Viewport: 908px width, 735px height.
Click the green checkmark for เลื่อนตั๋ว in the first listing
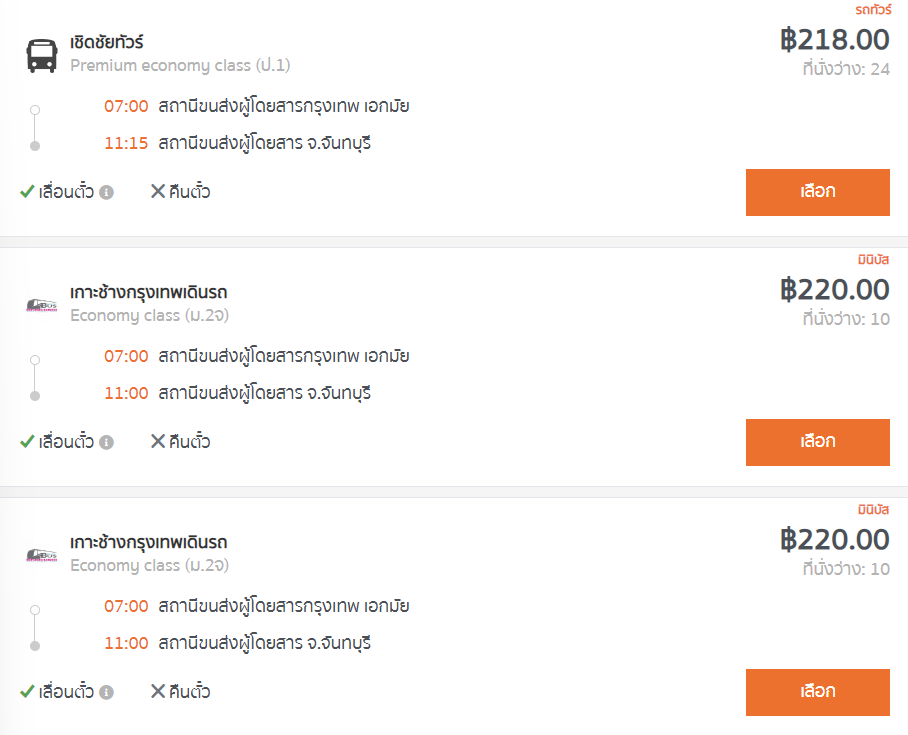pos(27,191)
